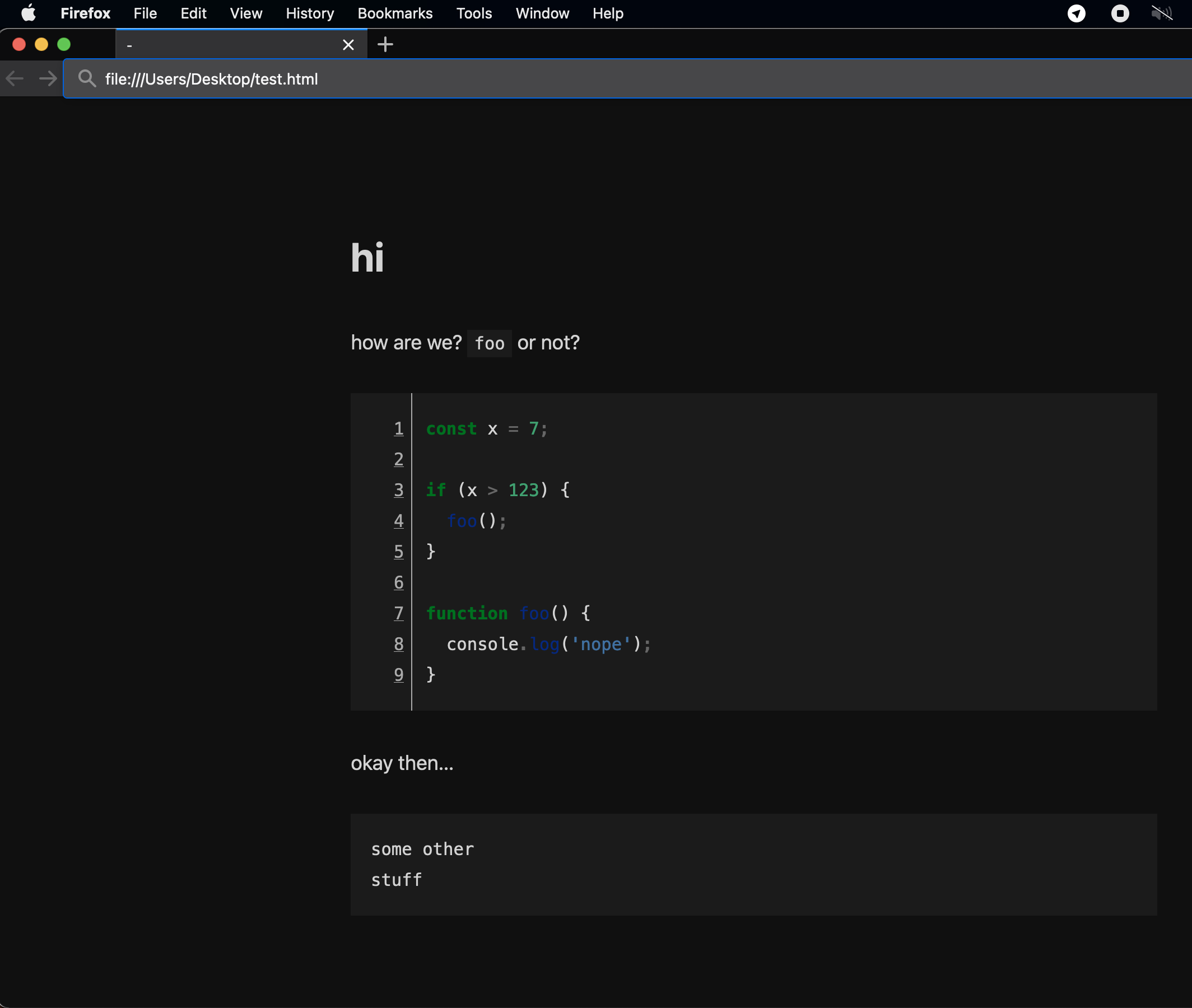Focus the address bar URL field
This screenshot has width=1192, height=1008.
[628, 78]
